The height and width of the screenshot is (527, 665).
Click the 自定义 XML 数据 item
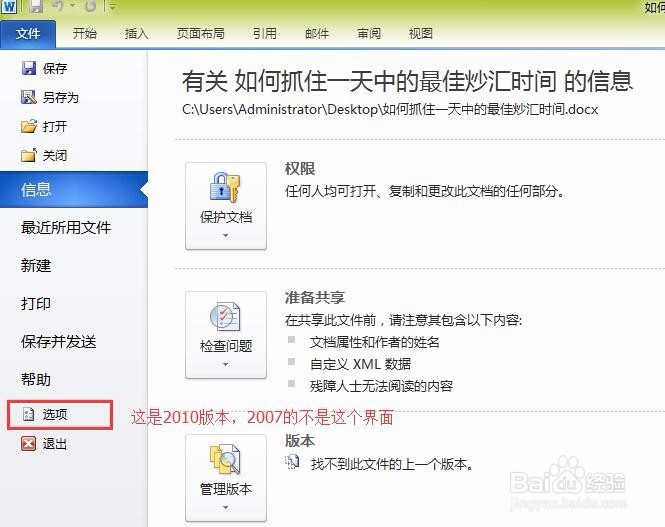coord(360,364)
